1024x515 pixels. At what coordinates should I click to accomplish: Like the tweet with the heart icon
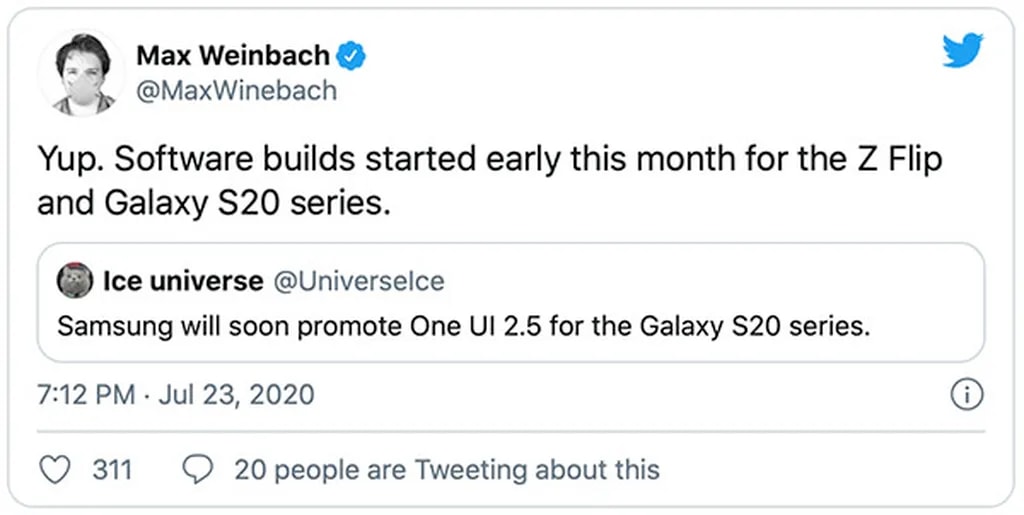59,469
